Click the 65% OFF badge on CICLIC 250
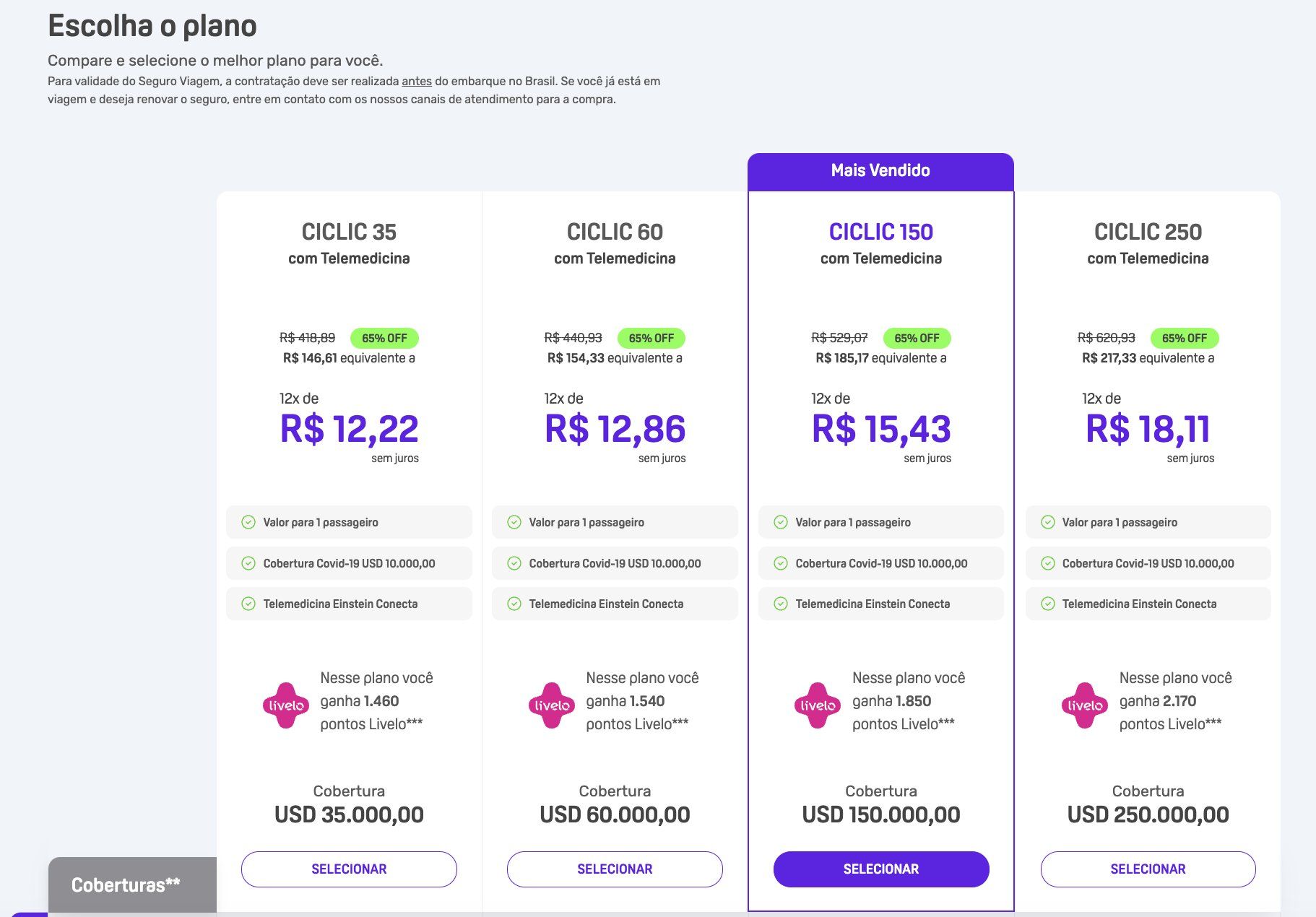Viewport: 1316px width, 917px height. pos(1185,338)
